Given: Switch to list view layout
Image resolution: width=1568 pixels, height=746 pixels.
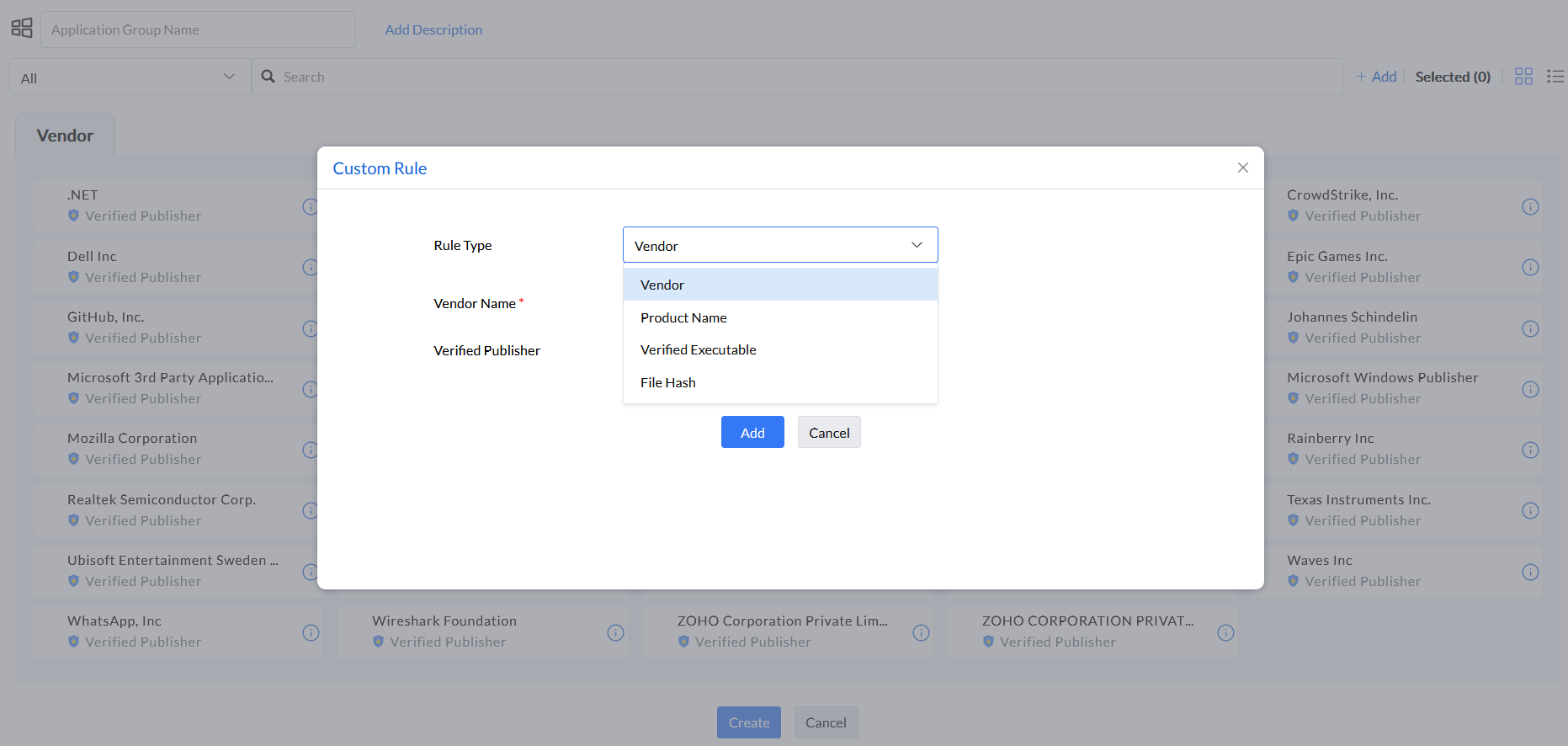Looking at the screenshot, I should tap(1555, 77).
